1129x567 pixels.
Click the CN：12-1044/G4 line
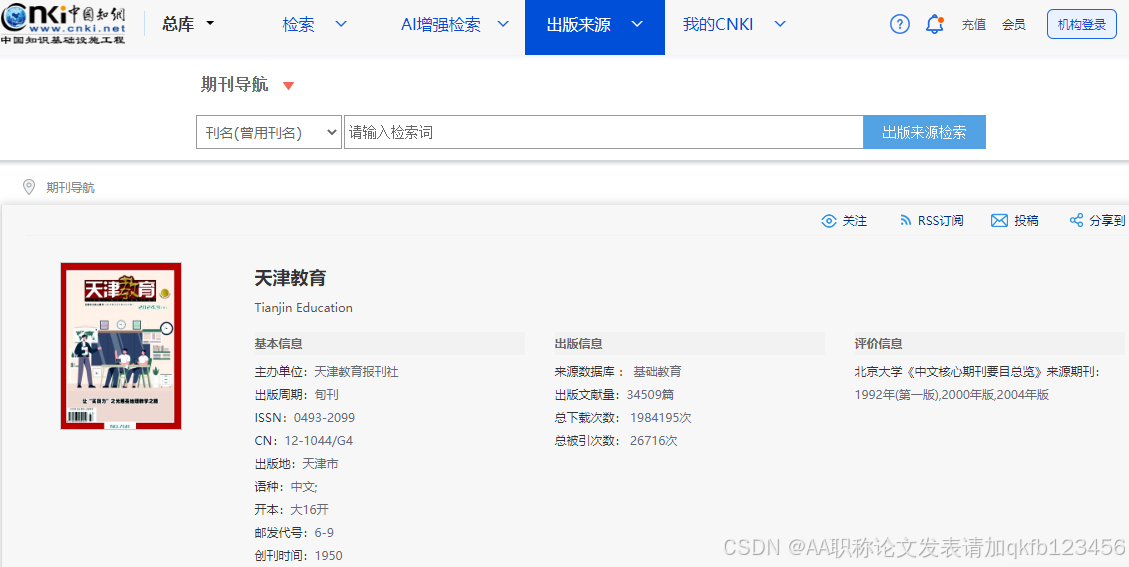point(303,441)
